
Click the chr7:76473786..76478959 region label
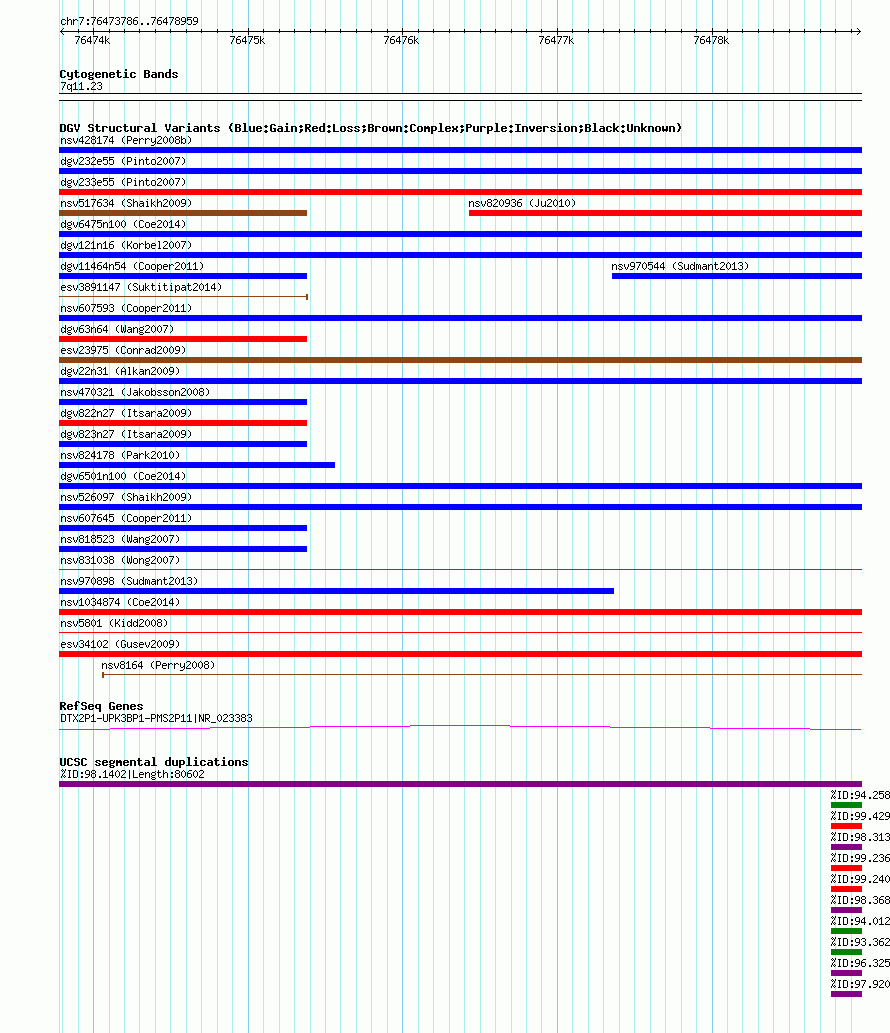pyautogui.click(x=129, y=21)
